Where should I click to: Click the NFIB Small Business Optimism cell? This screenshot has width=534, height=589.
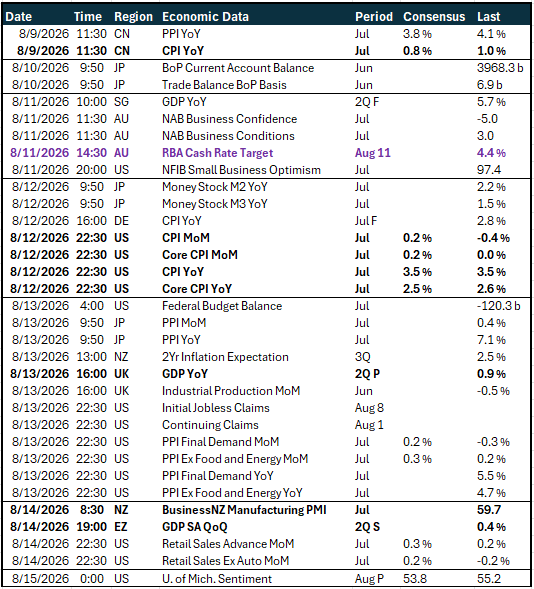[241, 170]
